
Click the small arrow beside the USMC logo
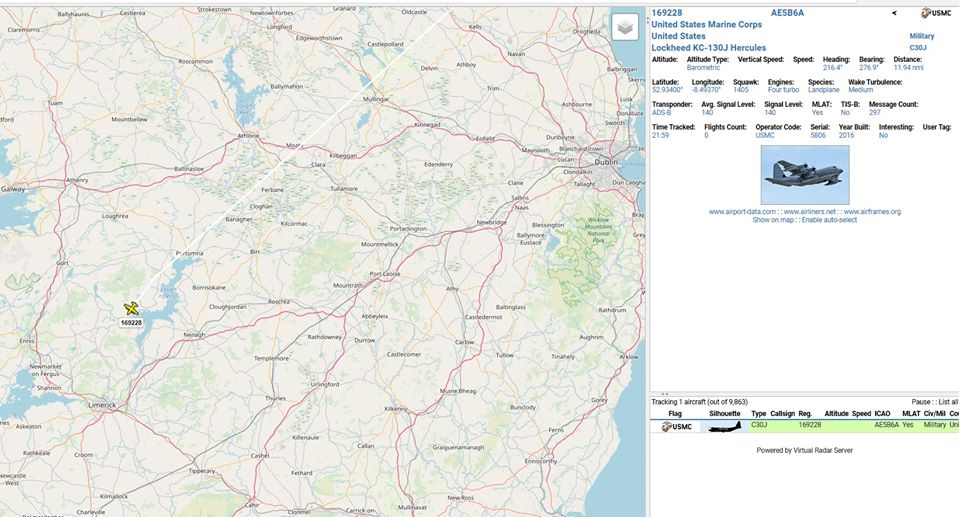point(894,13)
